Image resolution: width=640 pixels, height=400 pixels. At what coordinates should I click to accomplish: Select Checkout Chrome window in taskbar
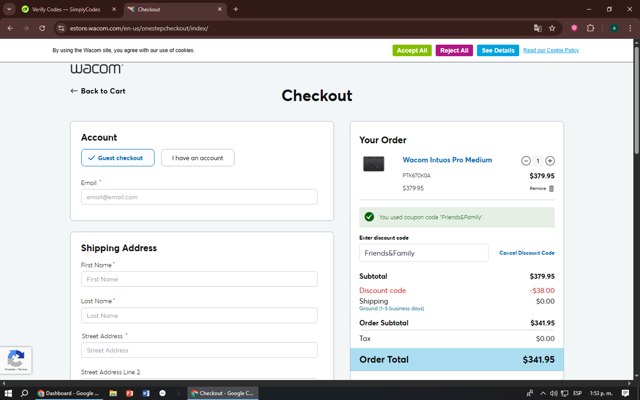click(223, 393)
